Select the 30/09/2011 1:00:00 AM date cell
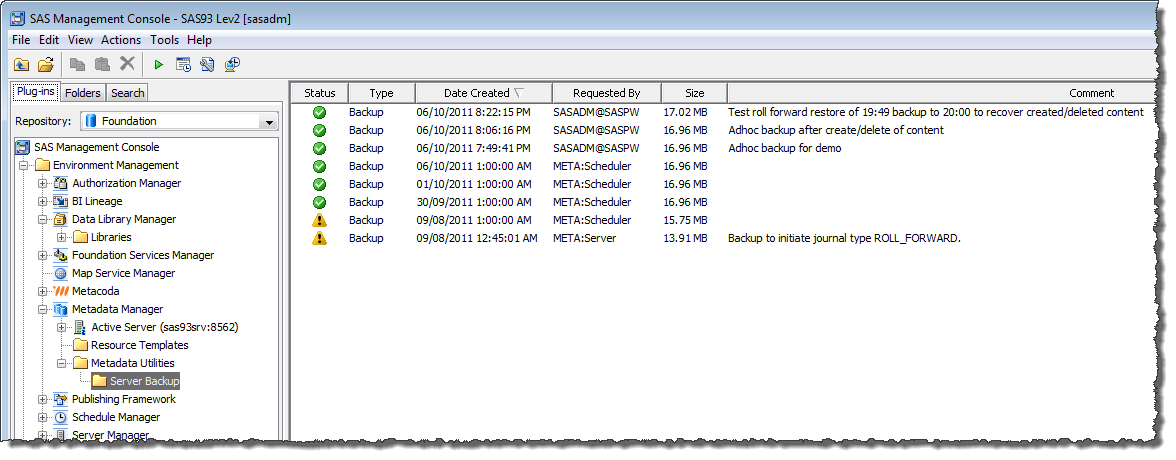The image size is (1176, 460). (x=474, y=202)
